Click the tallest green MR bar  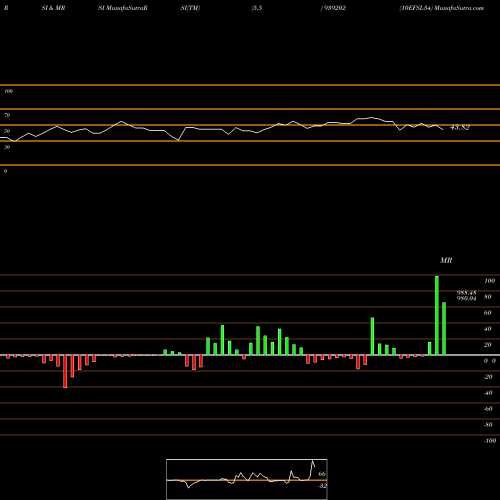tap(437, 315)
